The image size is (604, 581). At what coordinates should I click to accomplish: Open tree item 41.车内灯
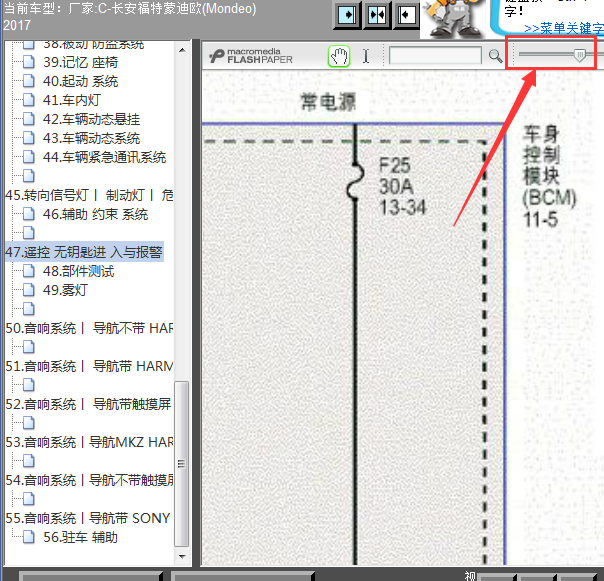point(72,100)
